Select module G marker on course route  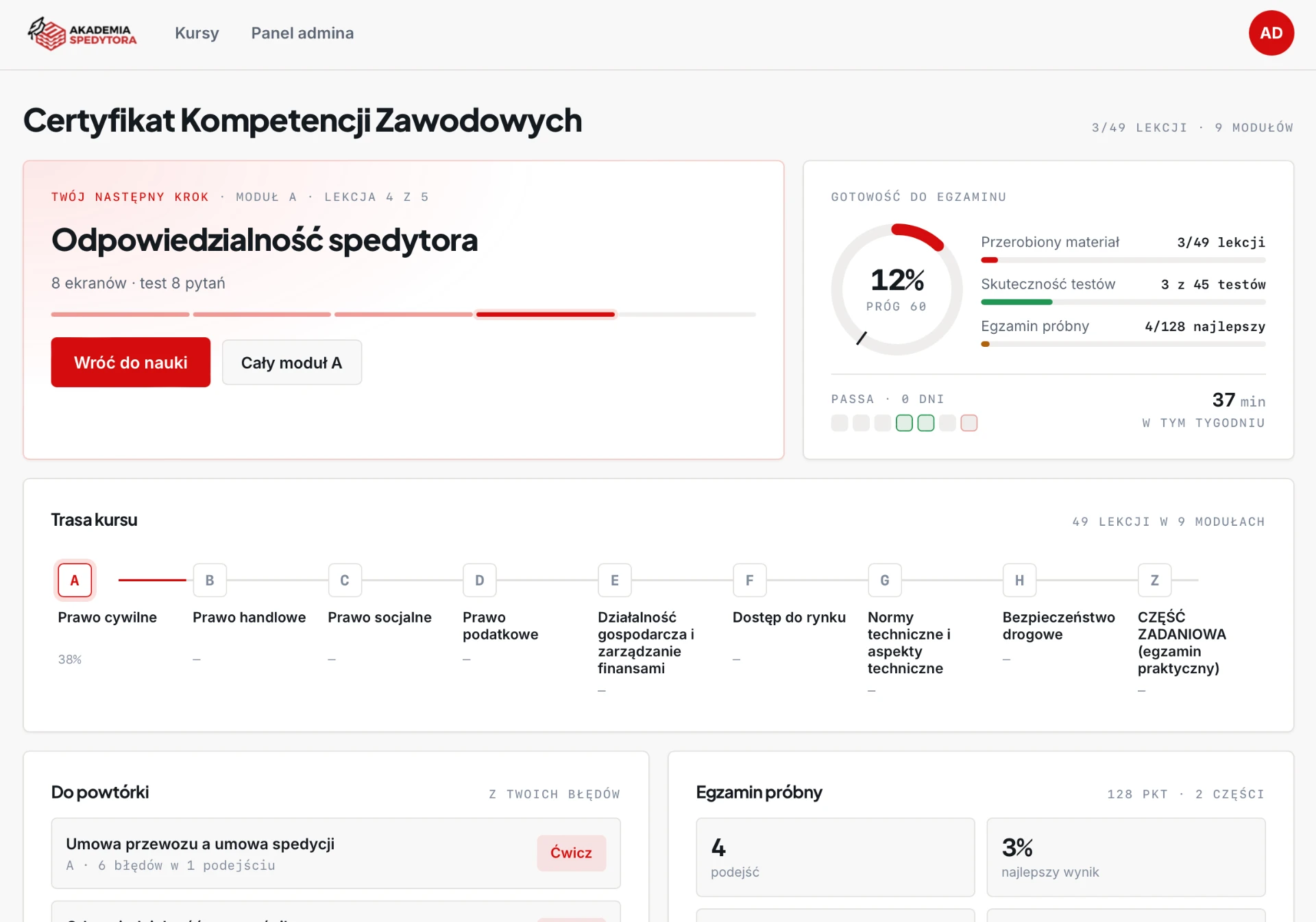coord(885,580)
